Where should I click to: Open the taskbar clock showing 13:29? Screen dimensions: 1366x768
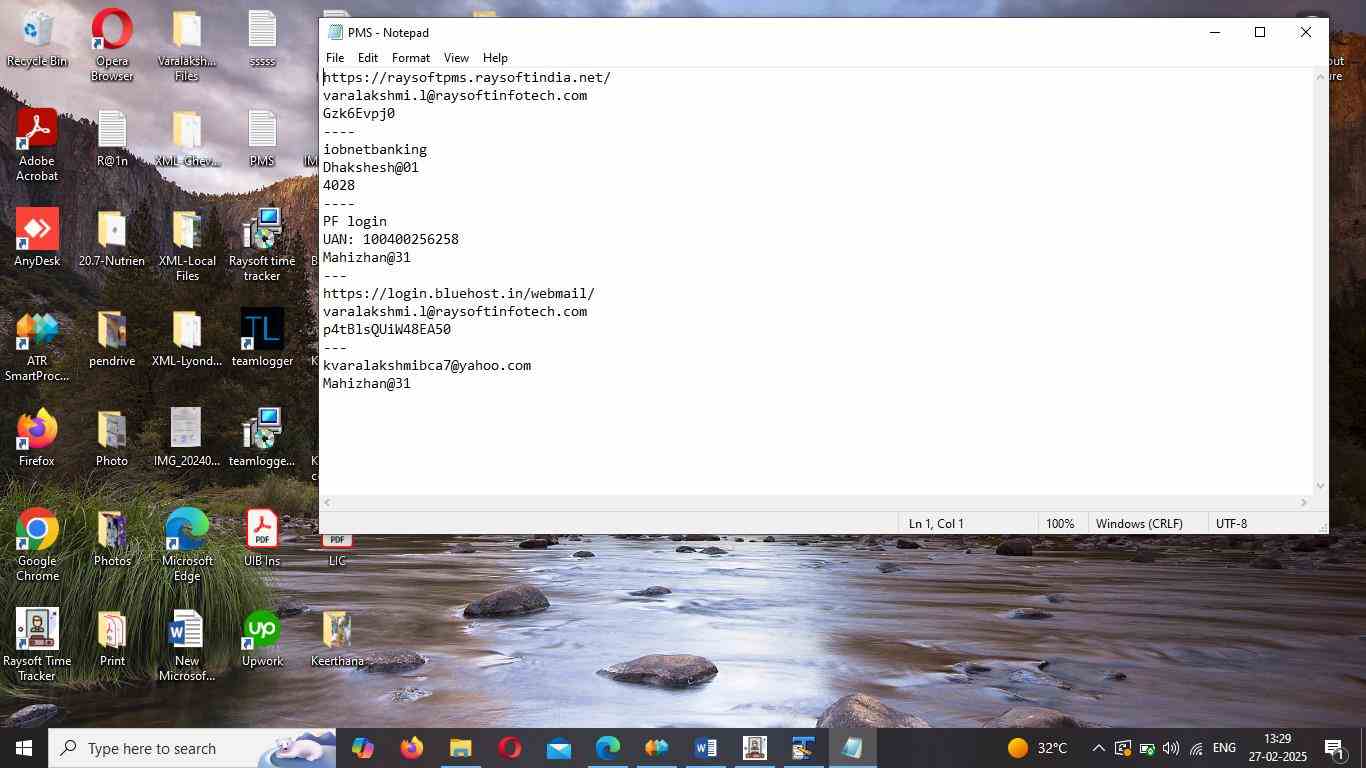pos(1277,748)
